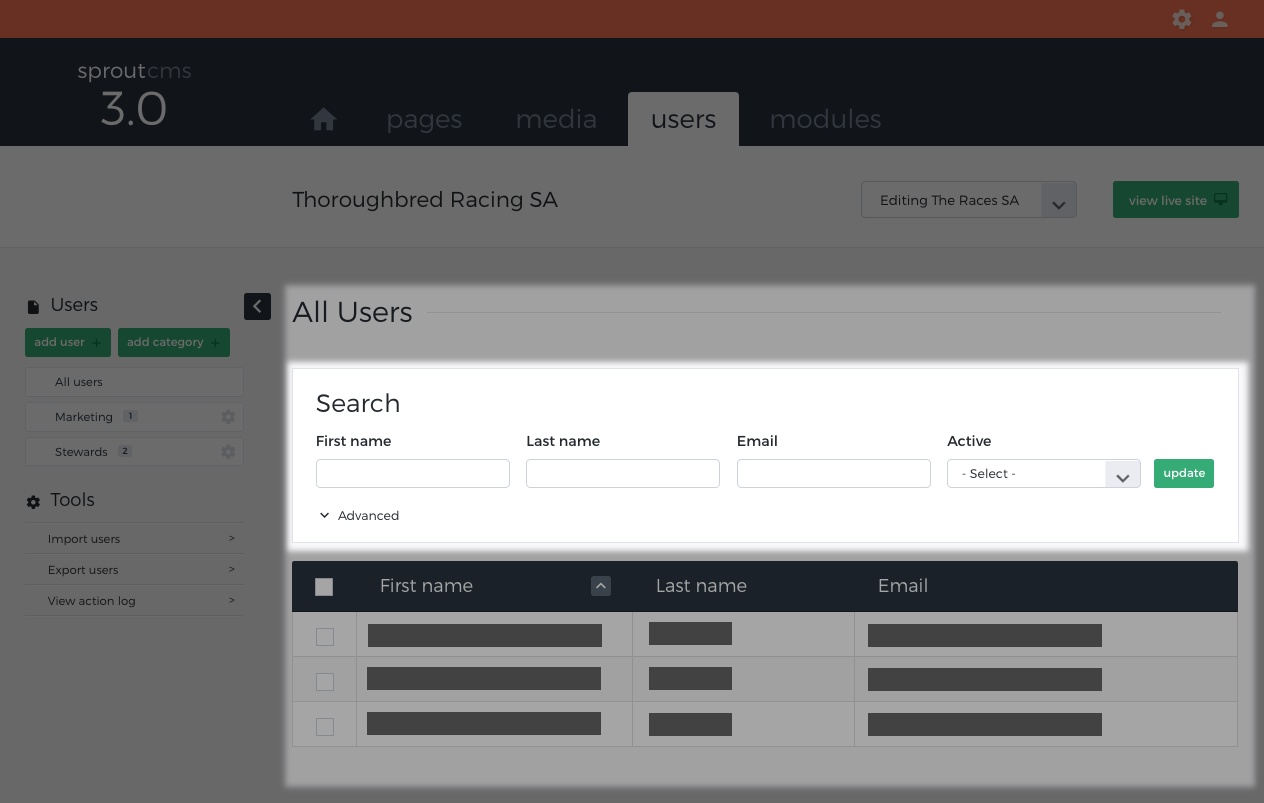This screenshot has height=803, width=1264.
Task: Switch to the media tab
Action: (556, 120)
